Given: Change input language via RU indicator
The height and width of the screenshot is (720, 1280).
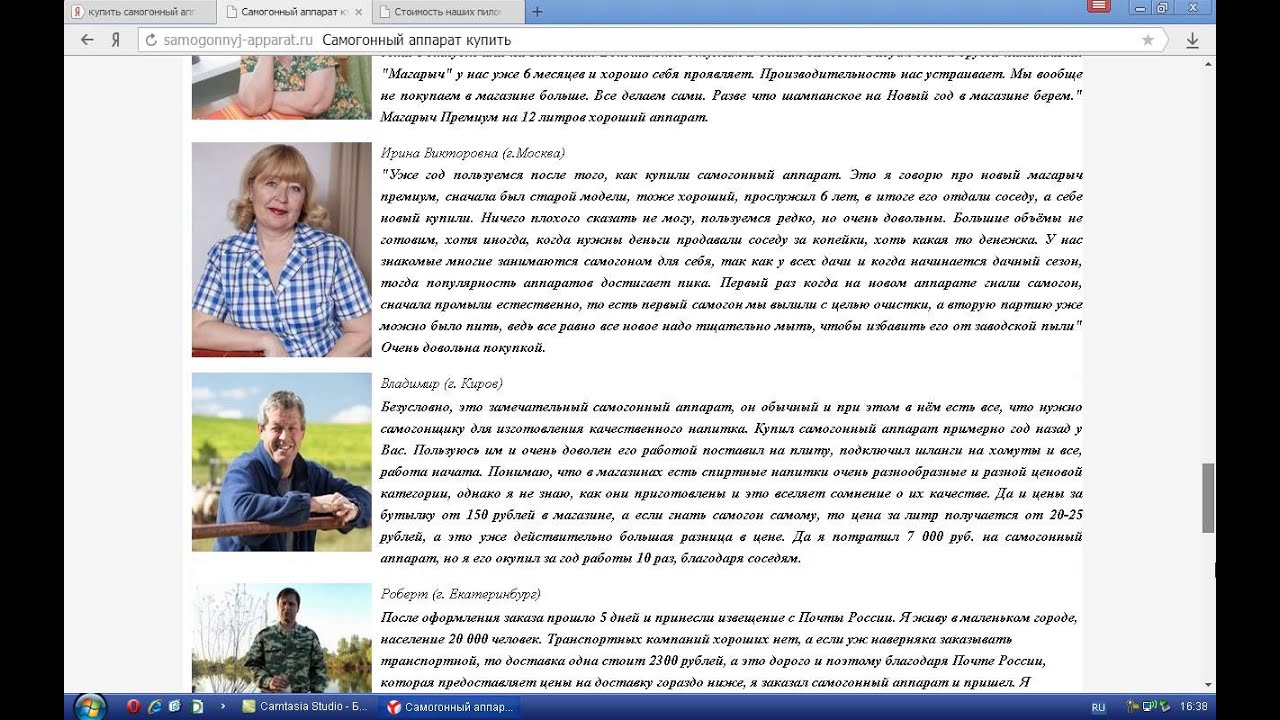Looking at the screenshot, I should 1098,707.
